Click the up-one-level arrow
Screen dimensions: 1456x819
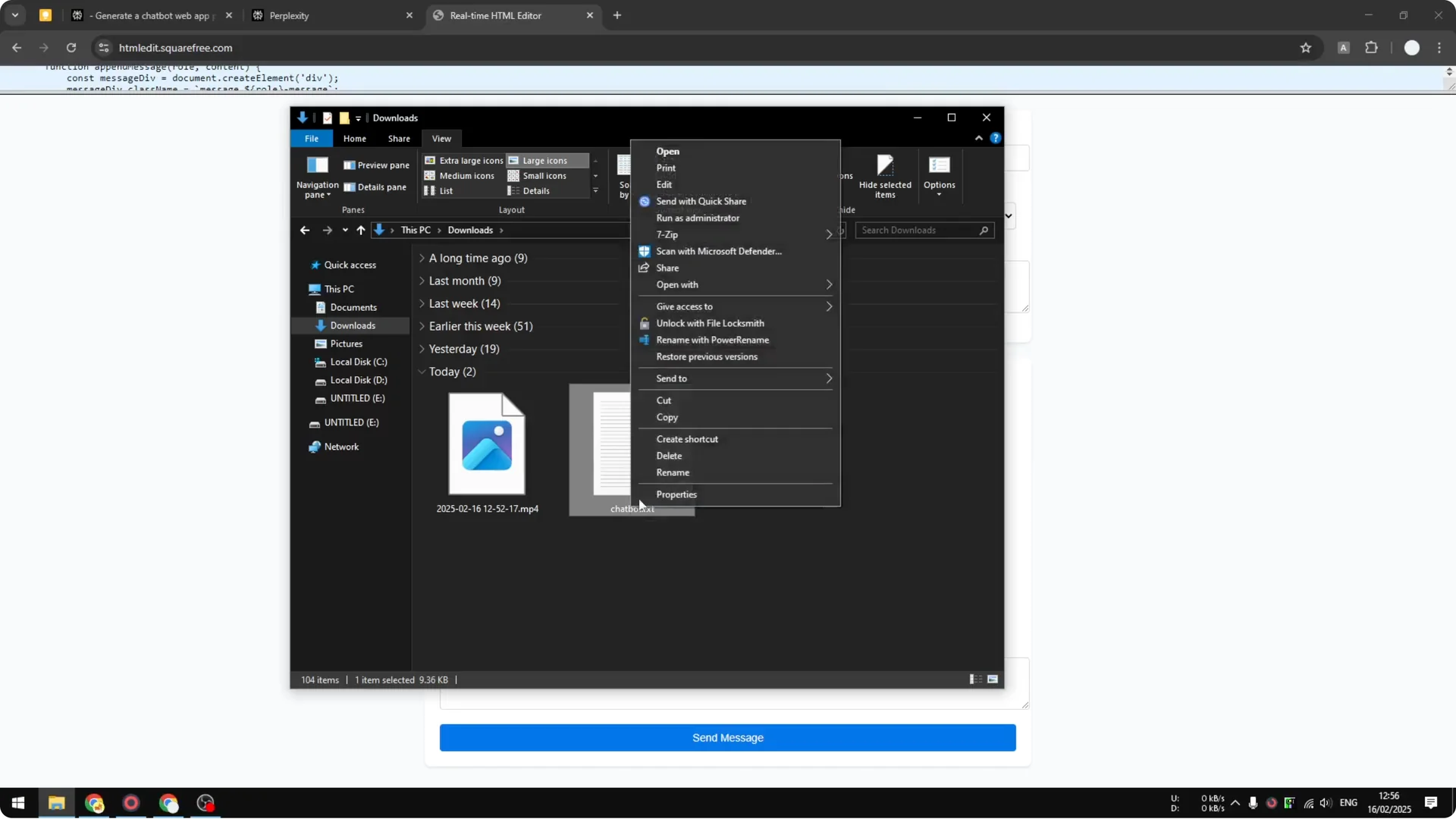click(362, 230)
